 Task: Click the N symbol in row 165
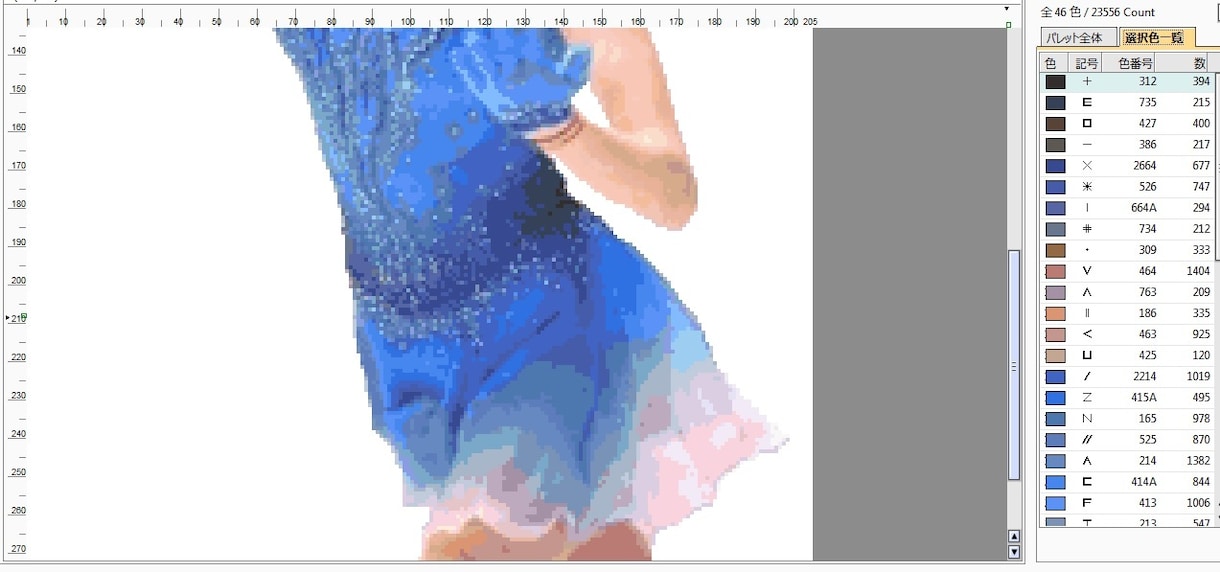1087,419
